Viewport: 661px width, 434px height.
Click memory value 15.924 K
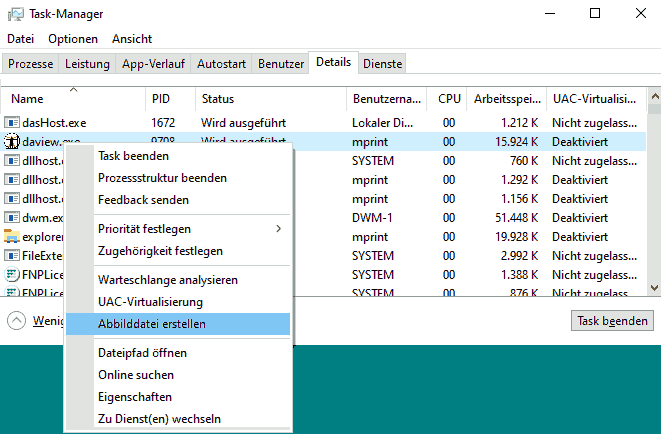pyautogui.click(x=516, y=142)
